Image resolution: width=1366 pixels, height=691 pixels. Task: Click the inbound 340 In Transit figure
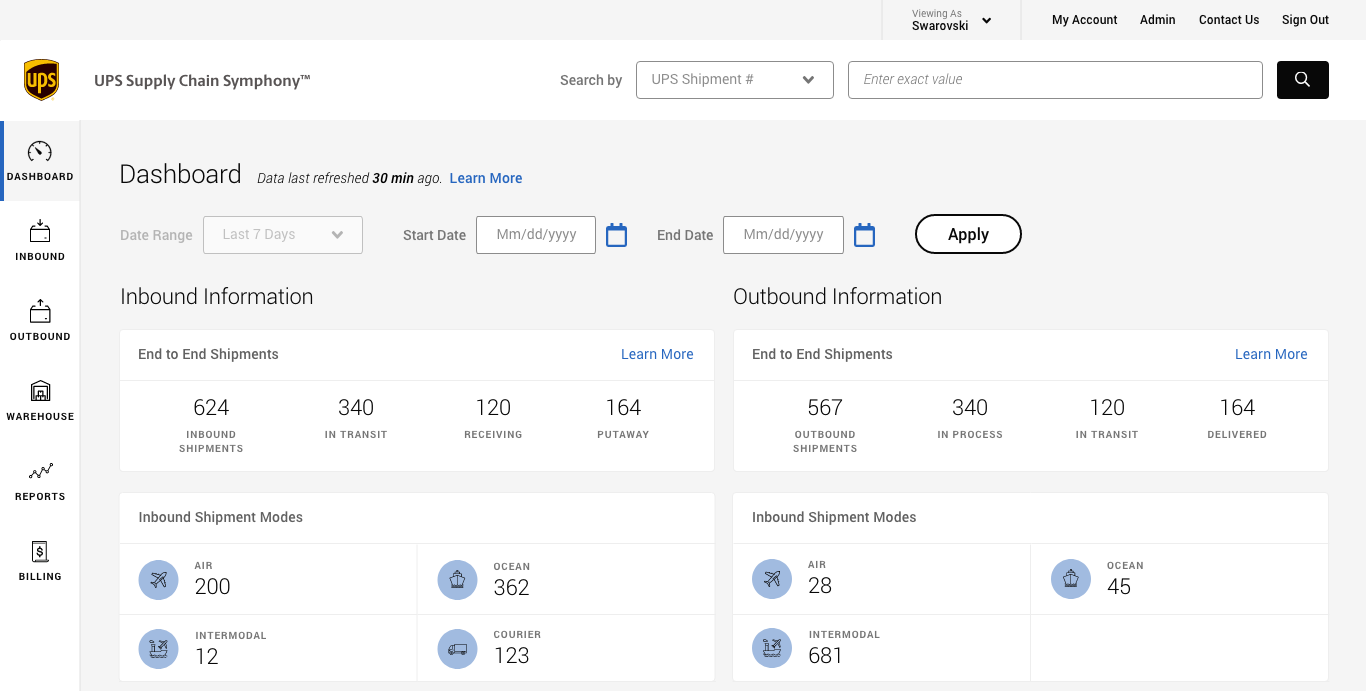point(356,407)
